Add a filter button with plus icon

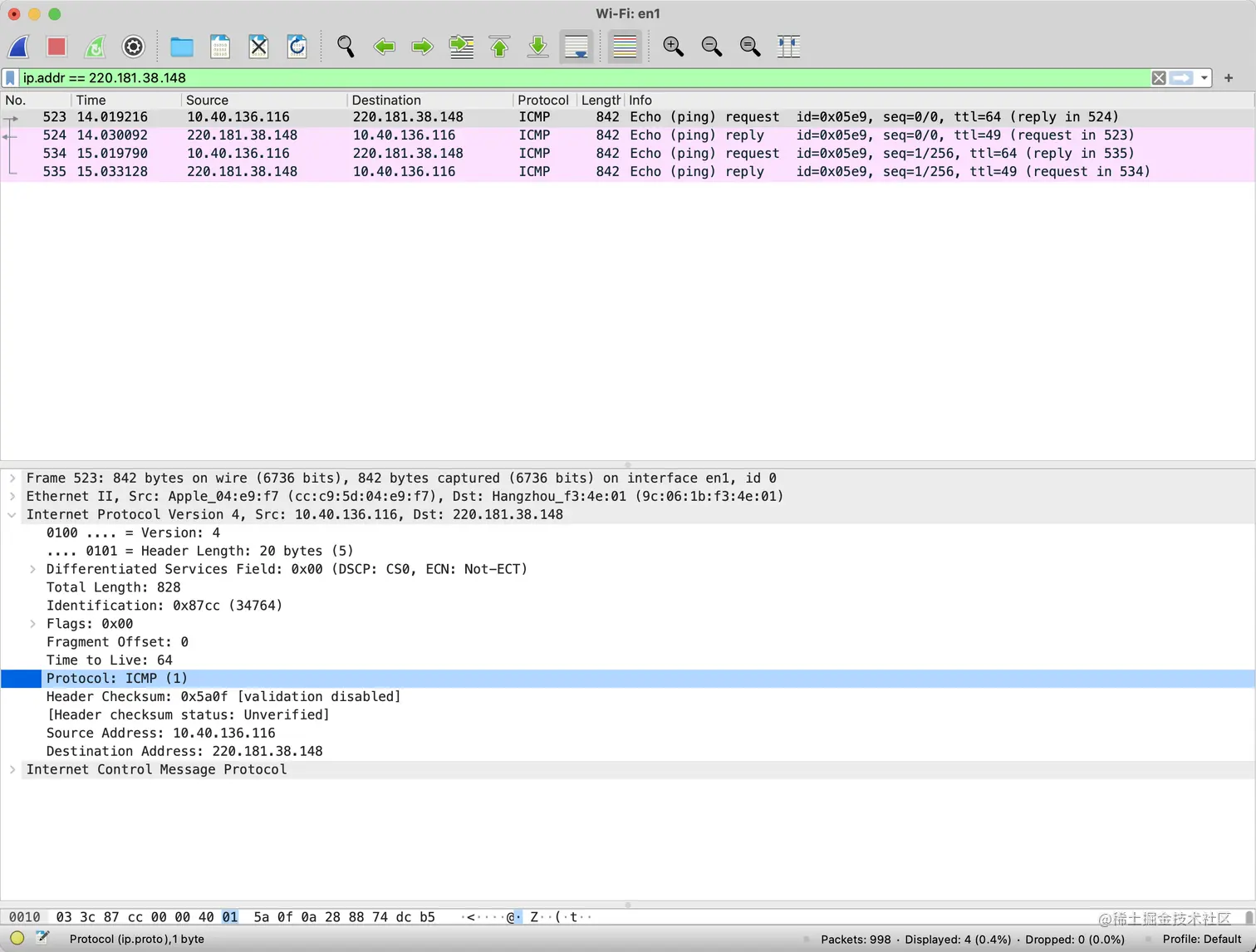(x=1229, y=78)
